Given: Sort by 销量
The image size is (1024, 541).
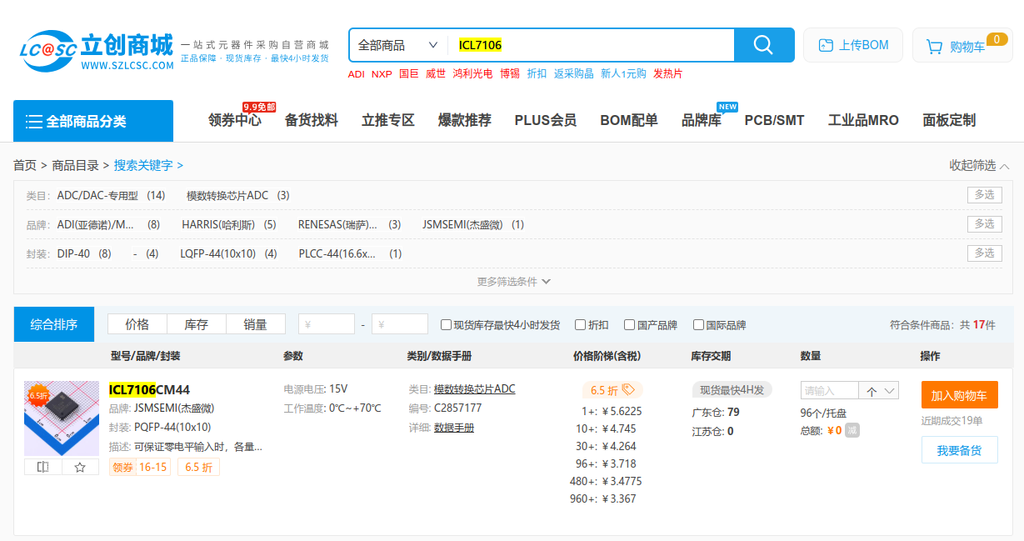Looking at the screenshot, I should 255,324.
